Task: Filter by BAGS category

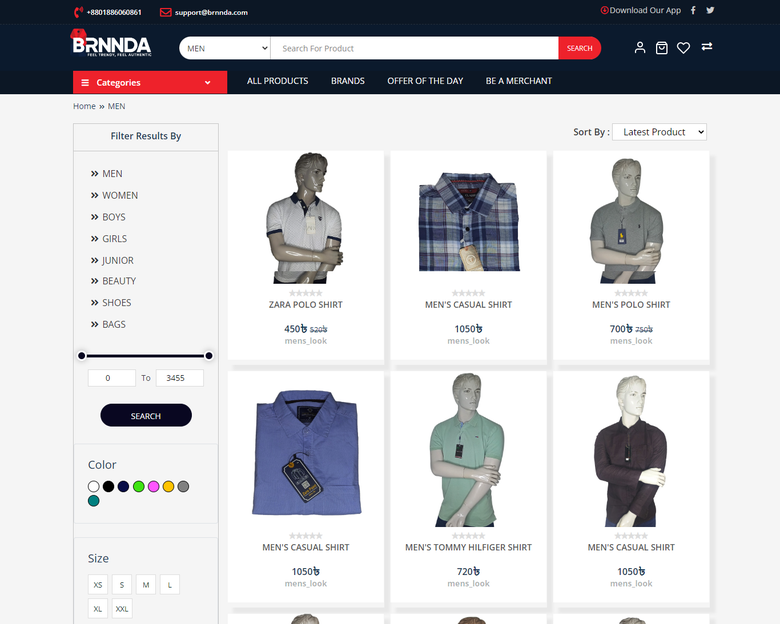Action: coord(113,324)
